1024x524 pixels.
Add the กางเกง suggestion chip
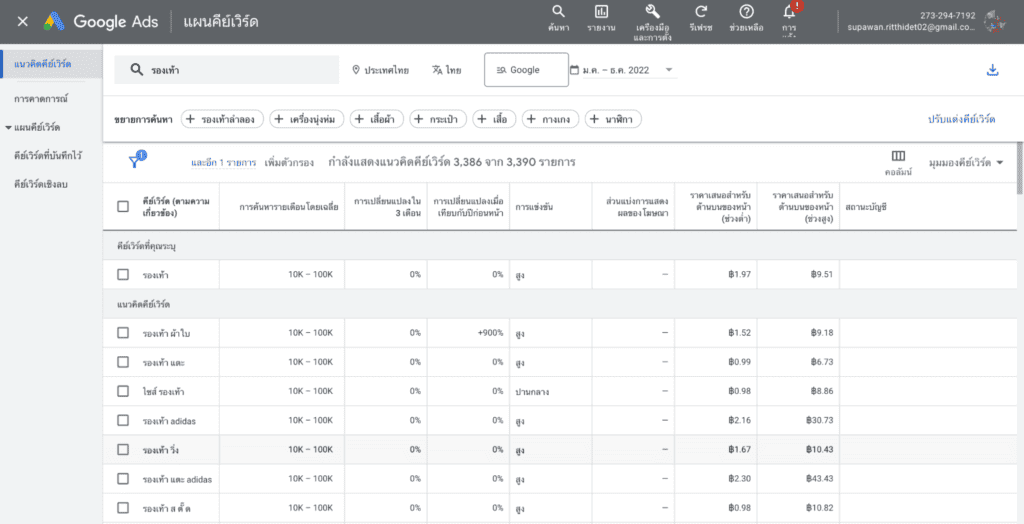pos(551,119)
